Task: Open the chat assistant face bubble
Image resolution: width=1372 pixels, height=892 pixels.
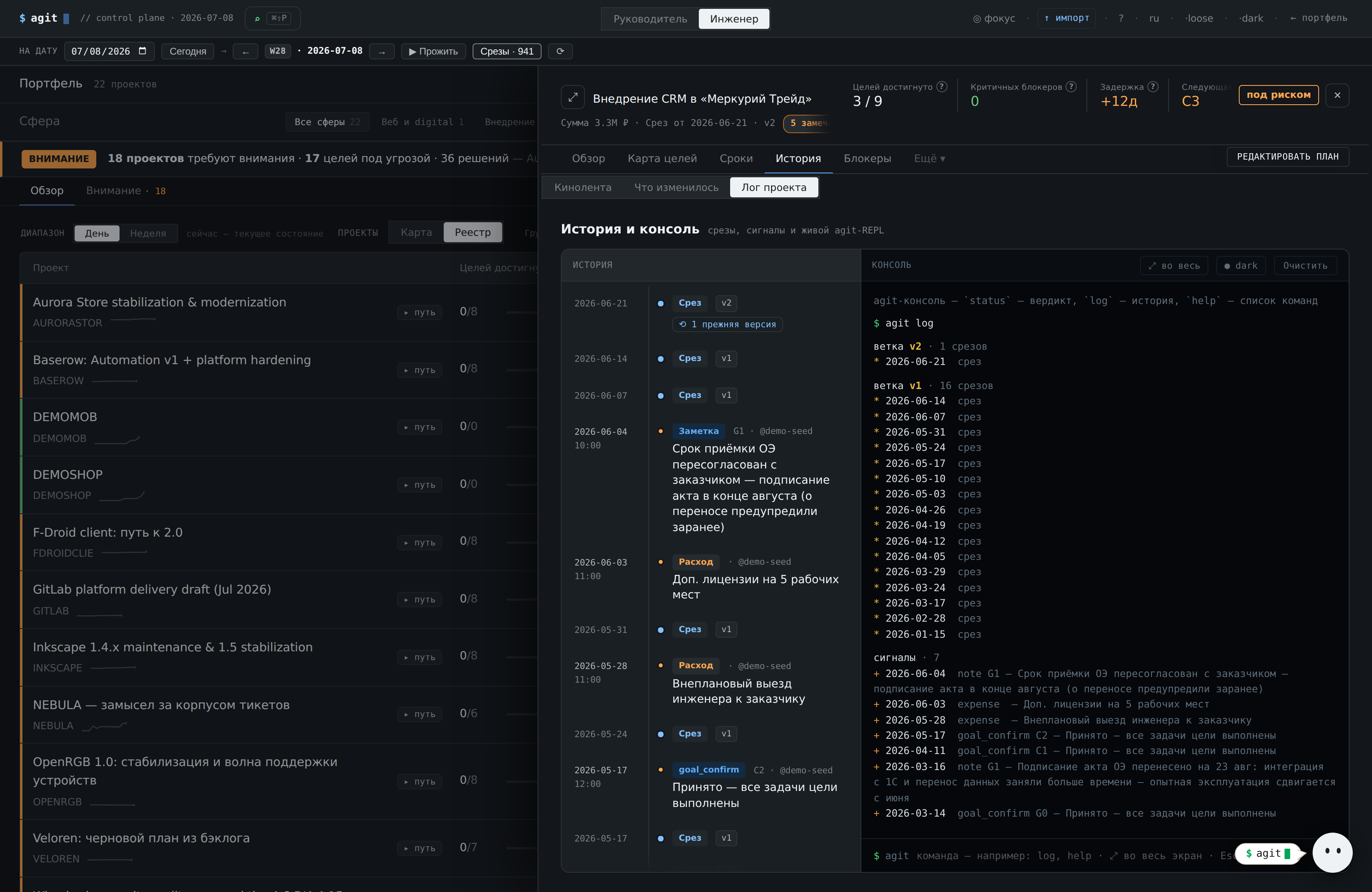Action: point(1332,852)
